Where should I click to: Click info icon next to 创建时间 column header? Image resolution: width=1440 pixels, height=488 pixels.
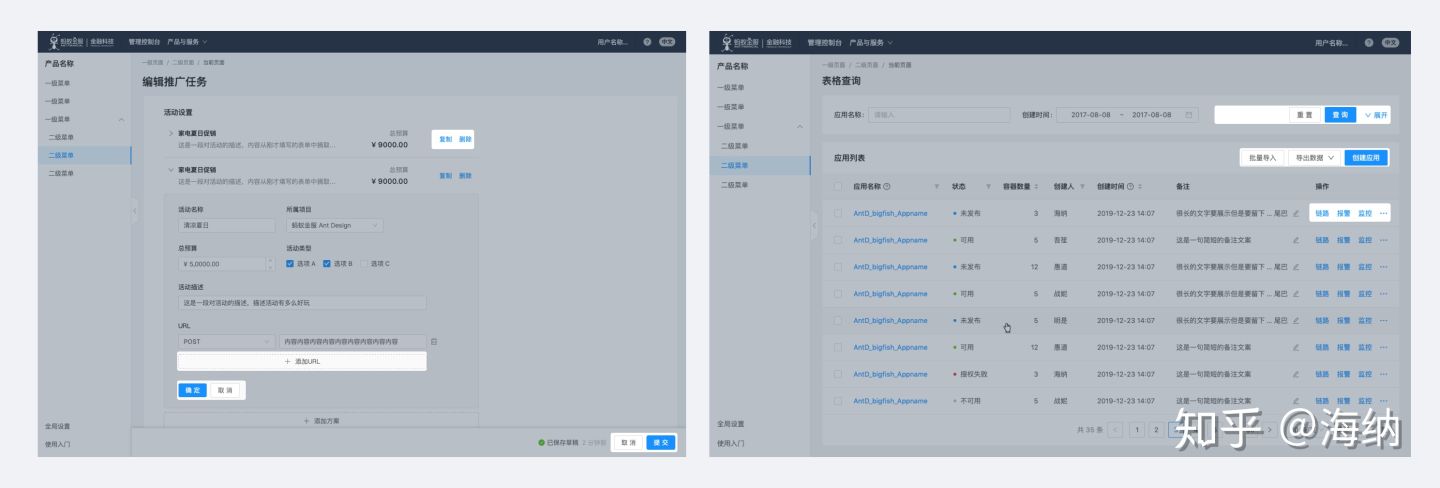click(1130, 187)
